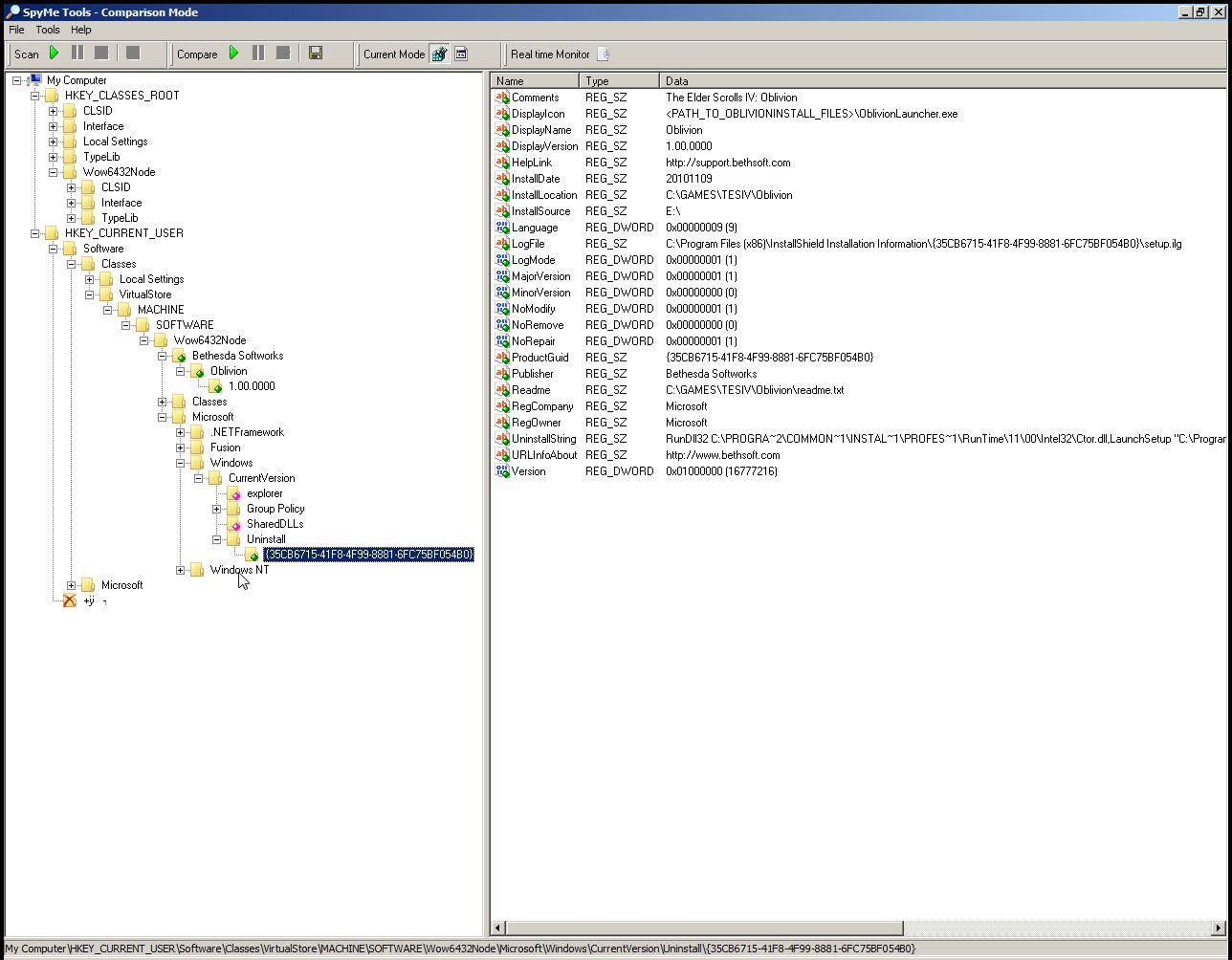Start Compare with the green play icon

[233, 54]
